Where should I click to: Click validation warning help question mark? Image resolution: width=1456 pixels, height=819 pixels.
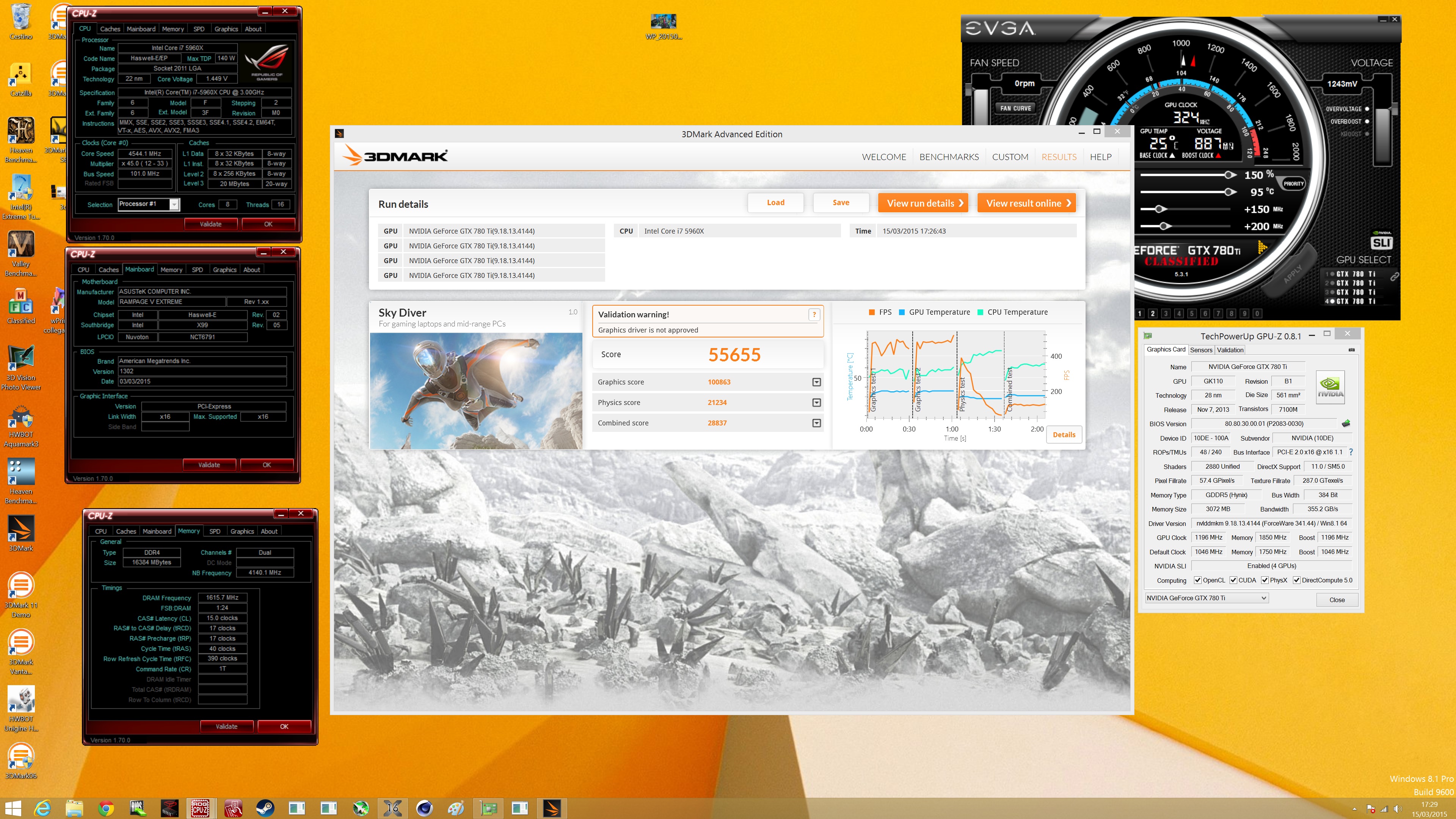point(814,315)
